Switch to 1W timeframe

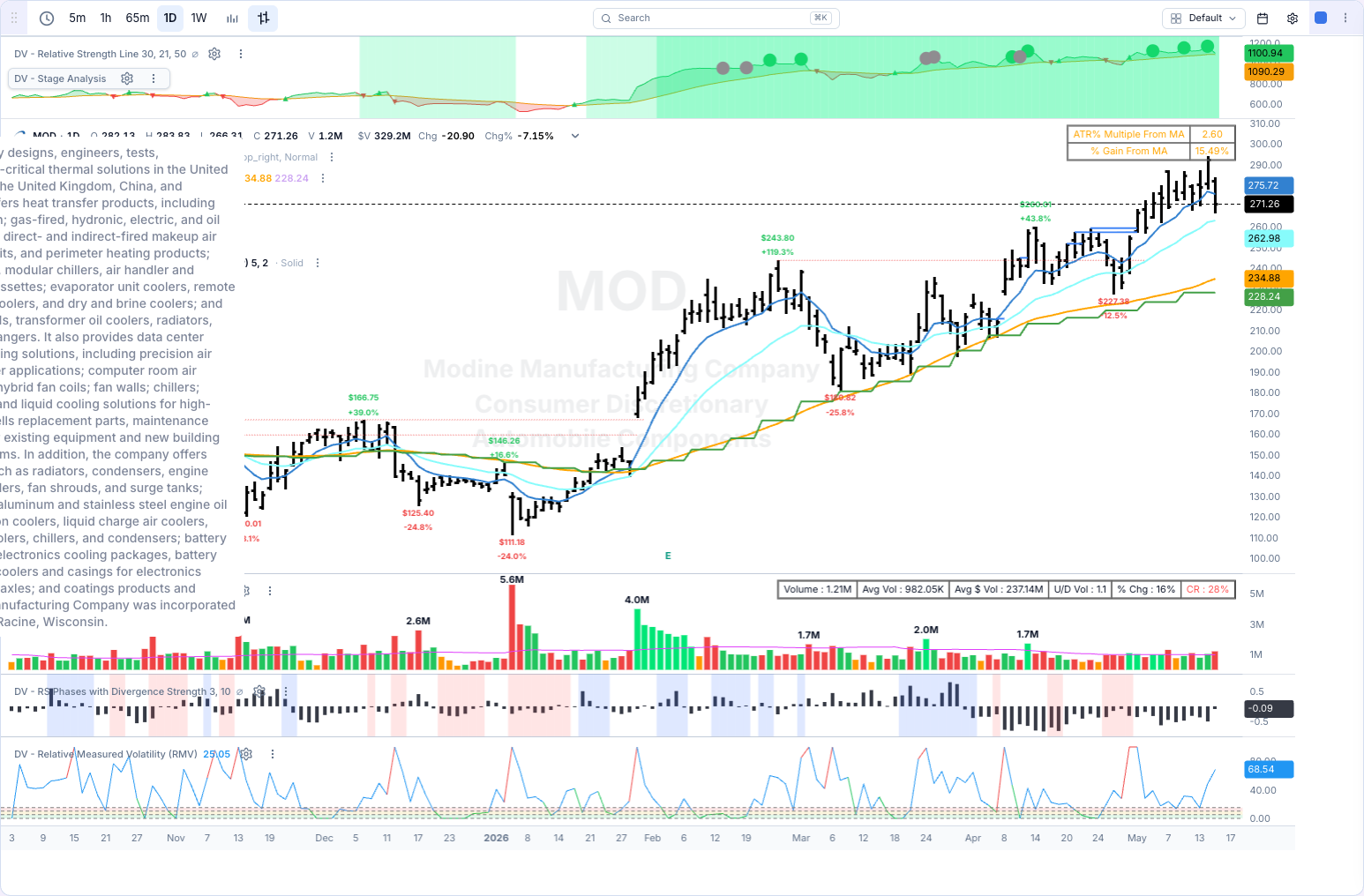pyautogui.click(x=199, y=18)
